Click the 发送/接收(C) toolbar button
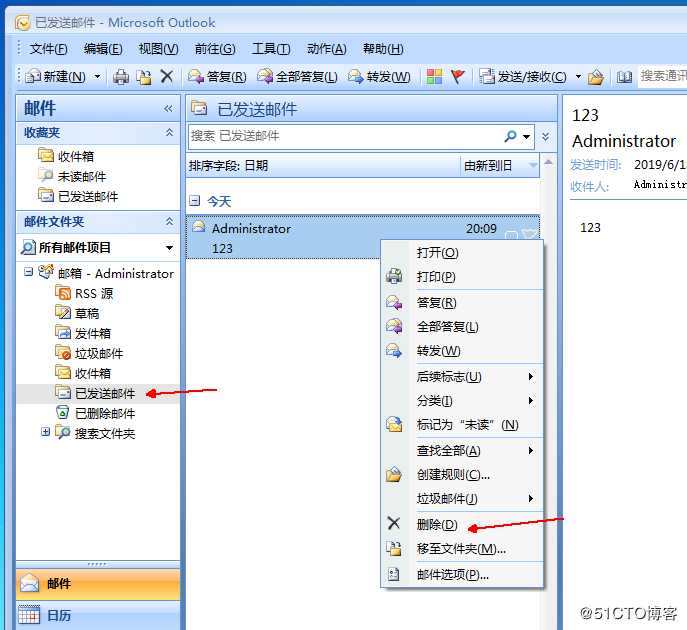The image size is (687, 630). (x=523, y=77)
